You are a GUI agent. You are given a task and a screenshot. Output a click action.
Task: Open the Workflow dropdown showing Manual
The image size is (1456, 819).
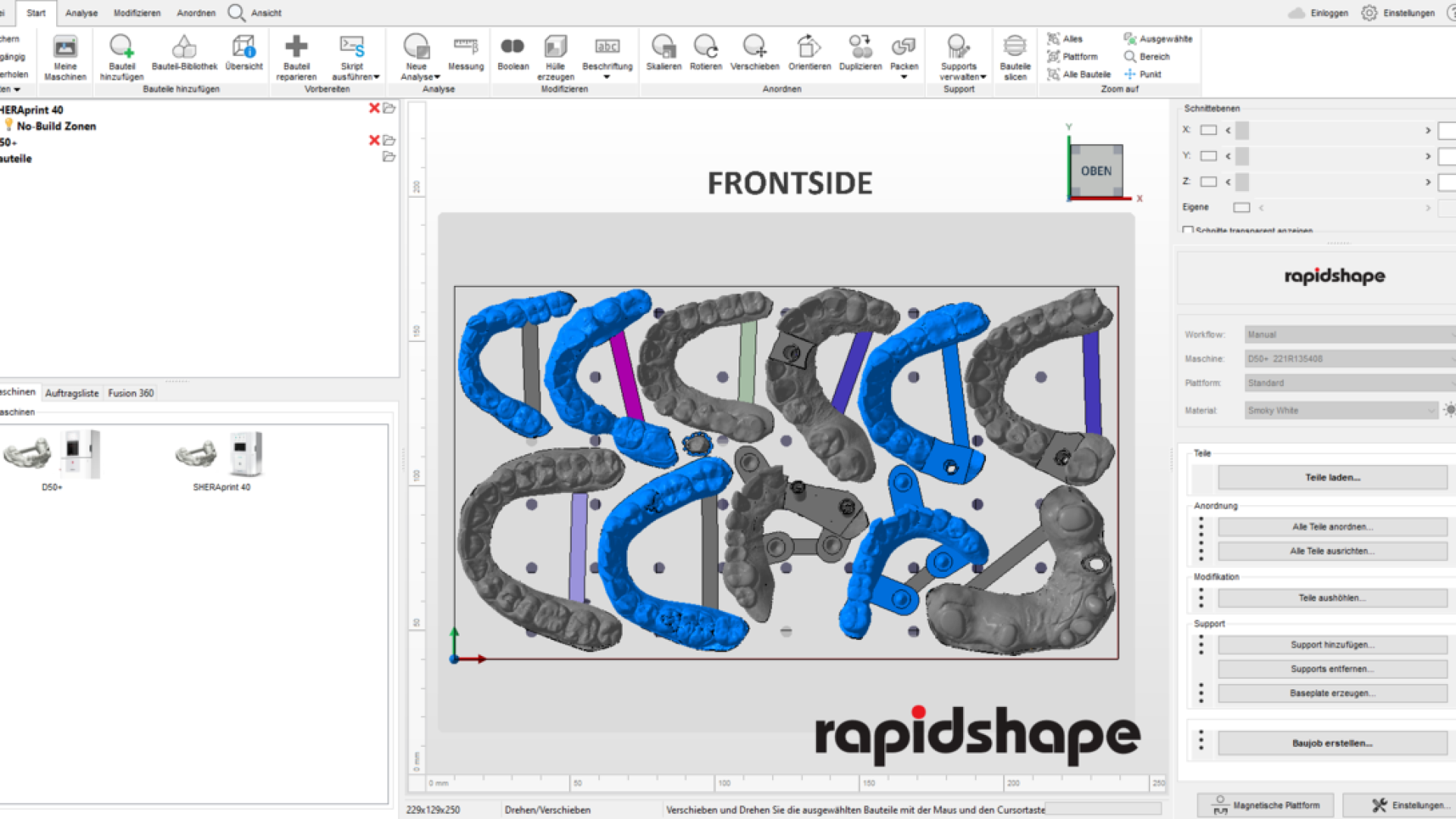1350,334
